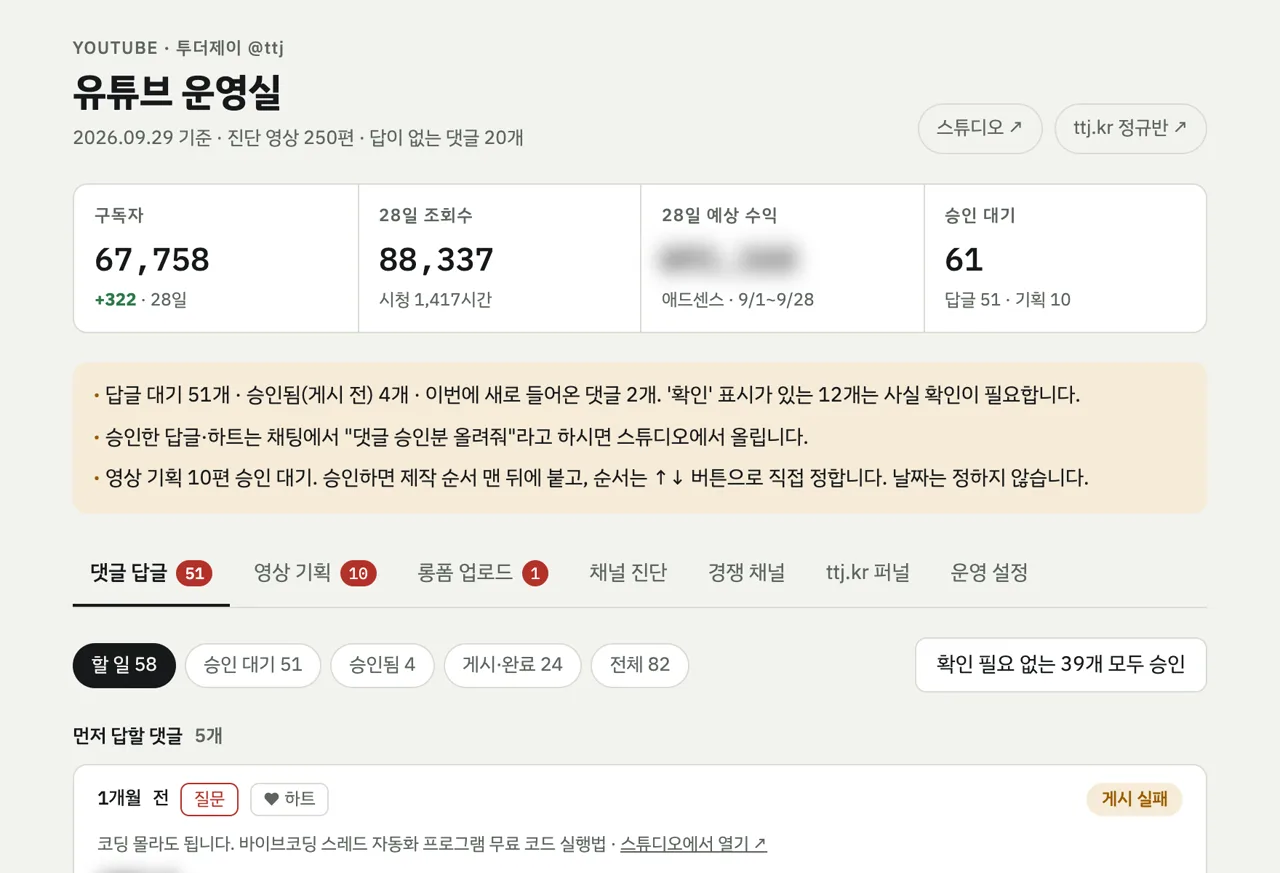
Task: Click the blurred 28일 예상 수익 value
Action: pos(728,260)
